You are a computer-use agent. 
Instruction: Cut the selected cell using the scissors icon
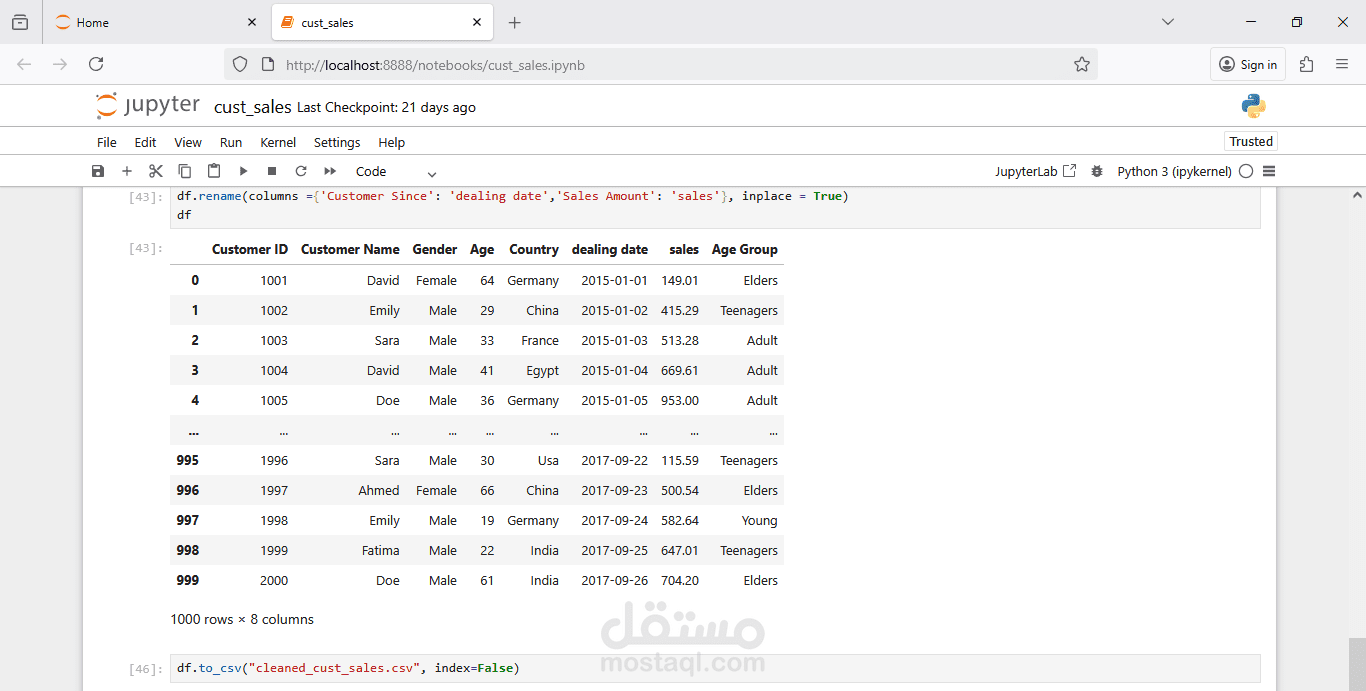click(155, 171)
